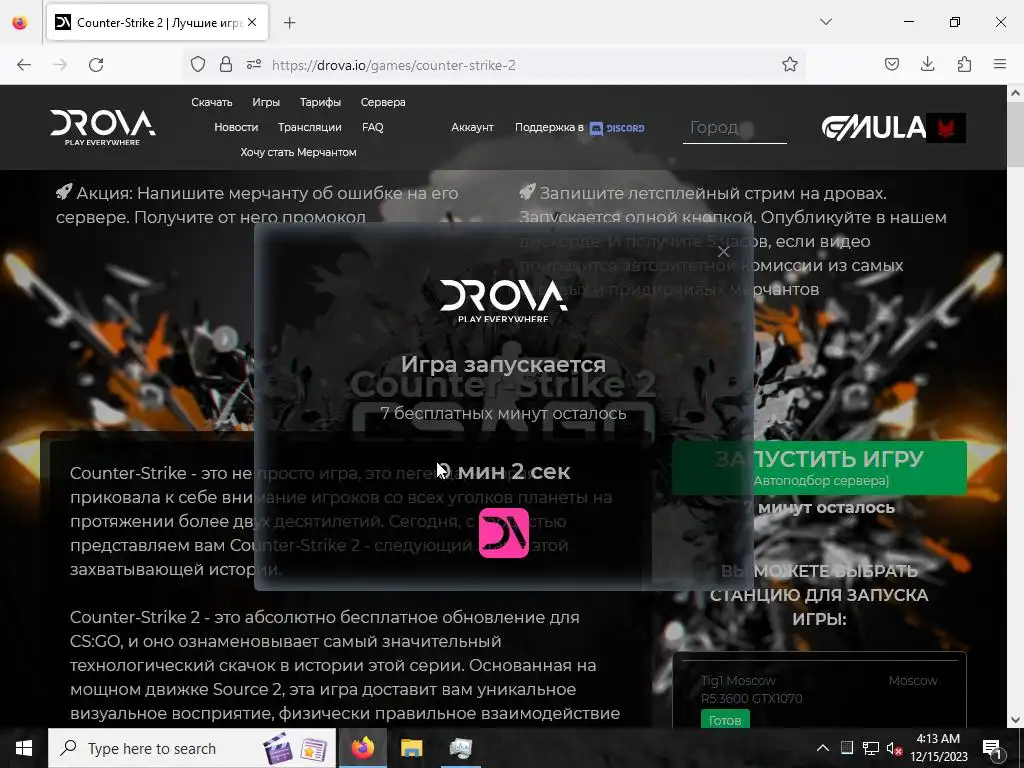The width and height of the screenshot is (1024, 768).
Task: Open the Новости menu item
Action: pyautogui.click(x=236, y=127)
